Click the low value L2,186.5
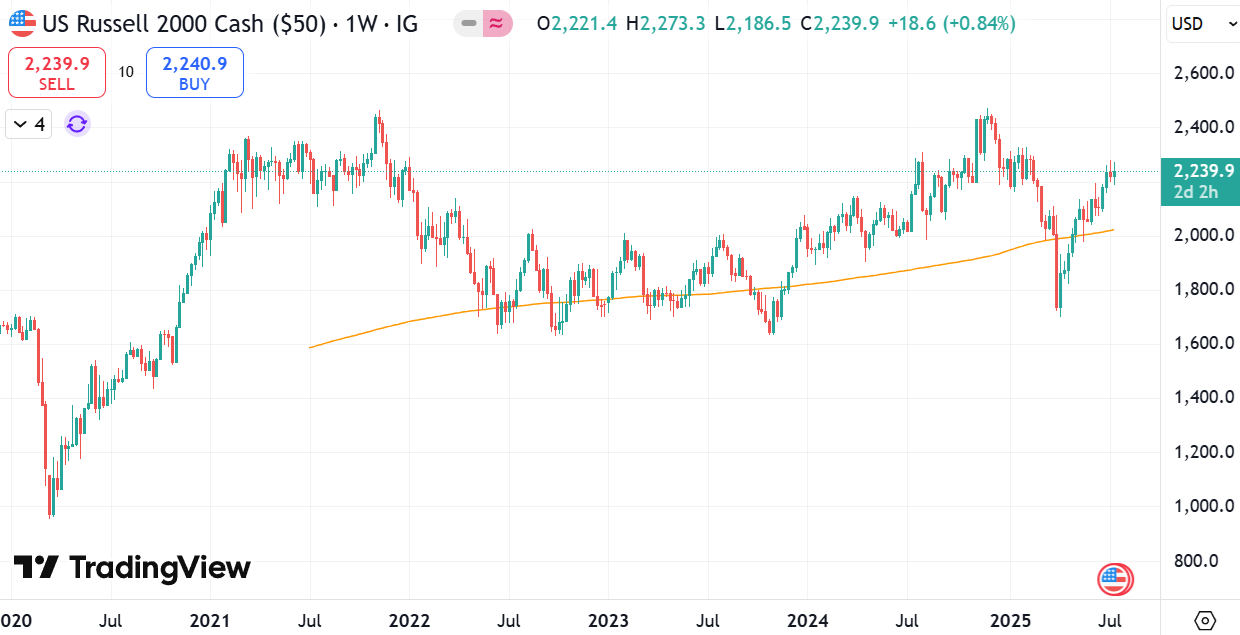The image size is (1240, 635). (x=754, y=22)
